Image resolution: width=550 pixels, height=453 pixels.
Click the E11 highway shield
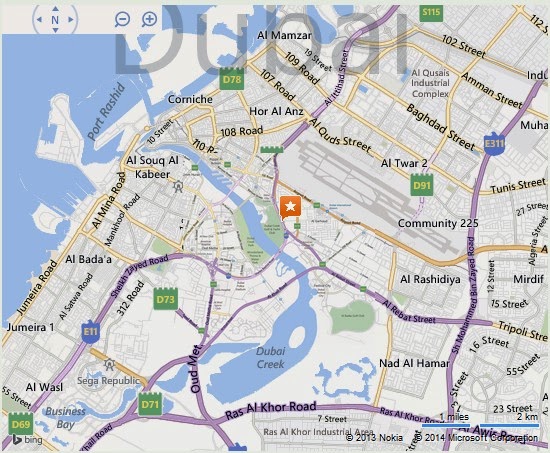tap(90, 331)
